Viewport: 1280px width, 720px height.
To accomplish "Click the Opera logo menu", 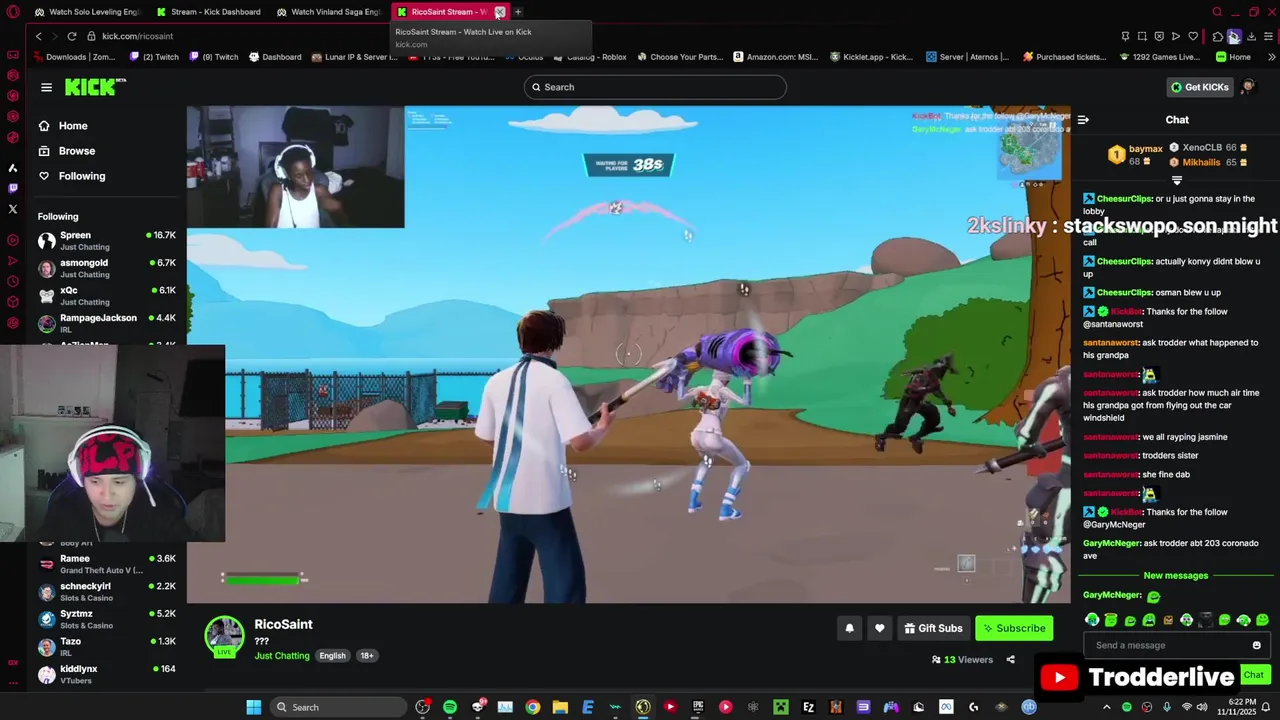I will point(13,12).
